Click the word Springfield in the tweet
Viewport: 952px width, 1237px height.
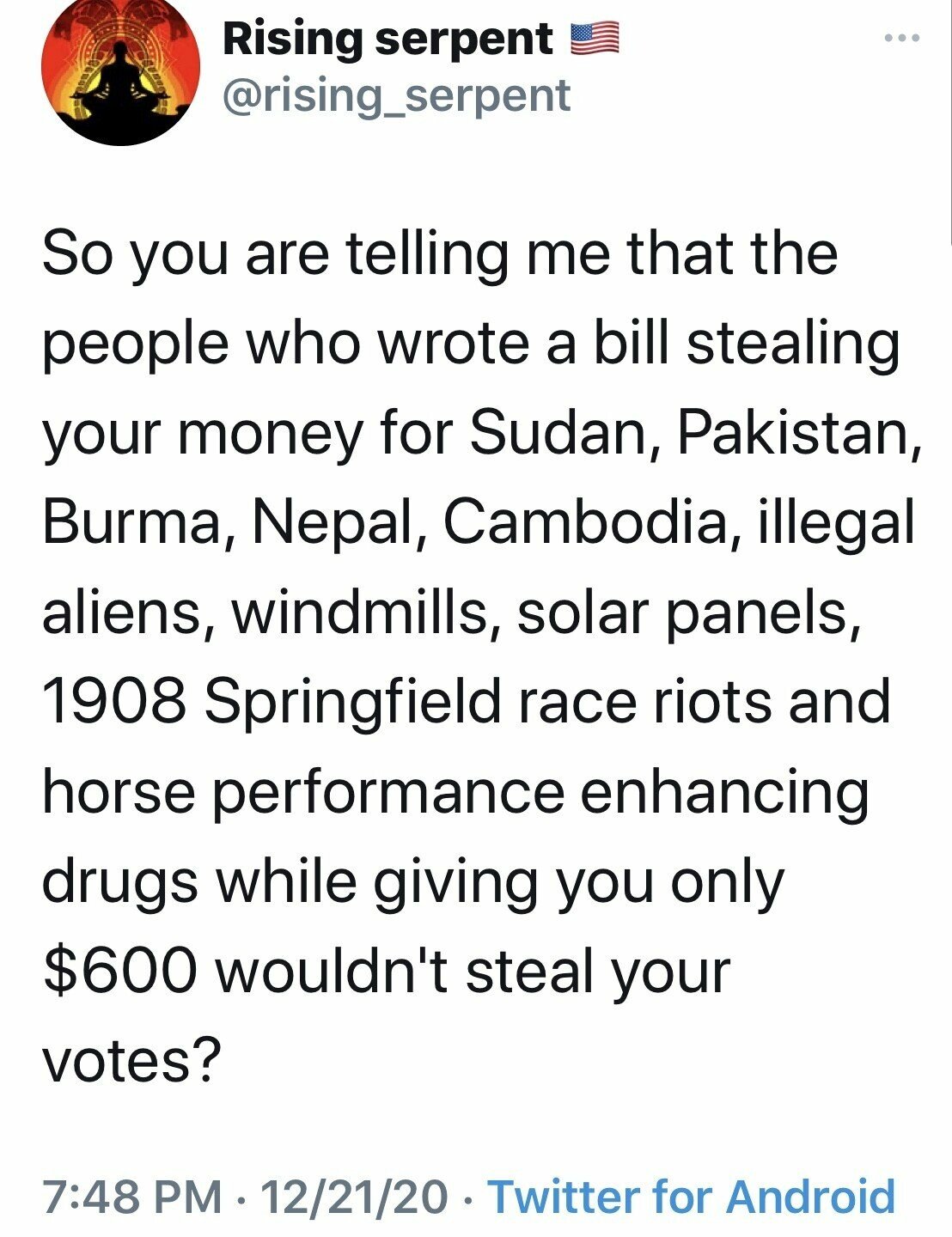click(x=353, y=703)
